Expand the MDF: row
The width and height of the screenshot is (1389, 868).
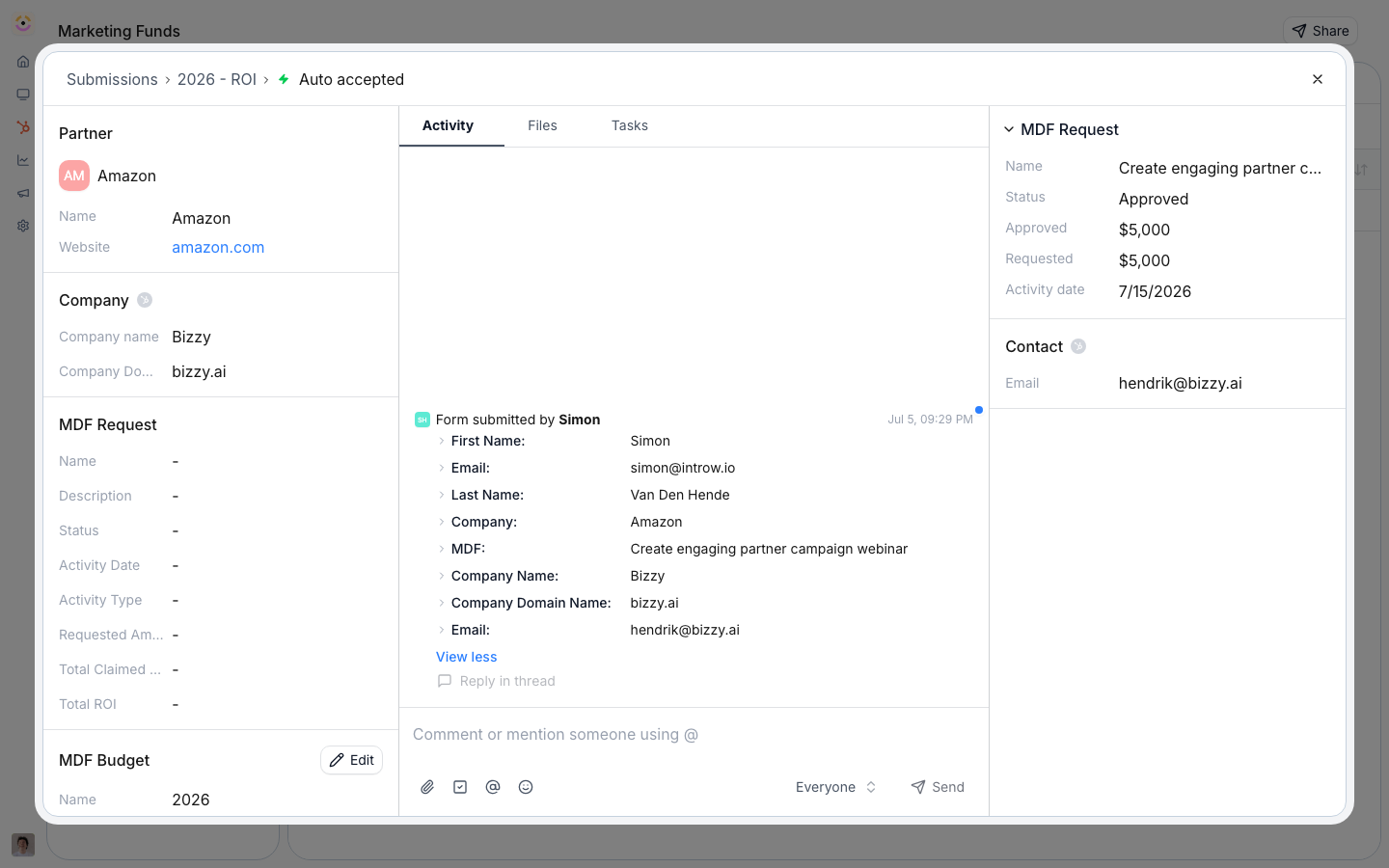click(442, 549)
